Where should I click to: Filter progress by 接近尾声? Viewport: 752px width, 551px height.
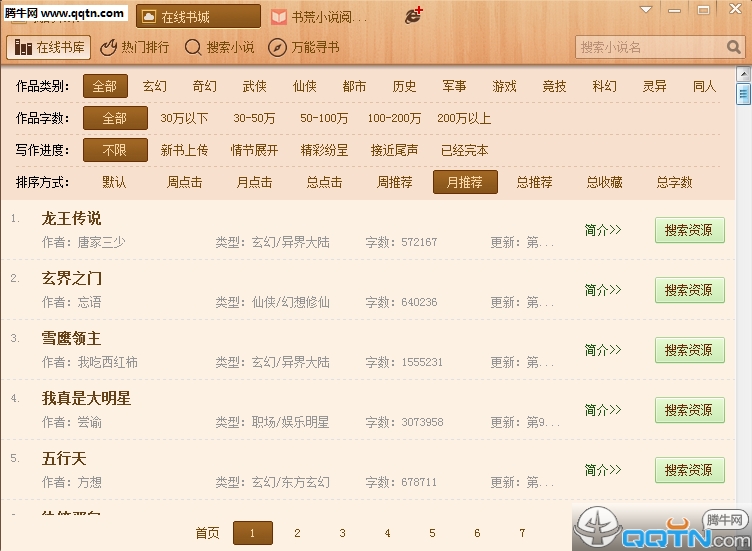(394, 150)
